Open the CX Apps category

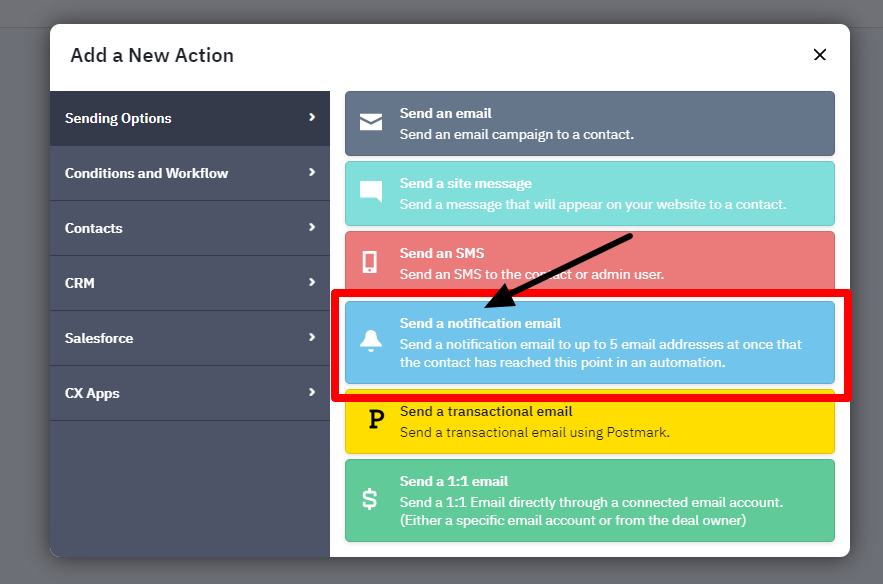(92, 393)
